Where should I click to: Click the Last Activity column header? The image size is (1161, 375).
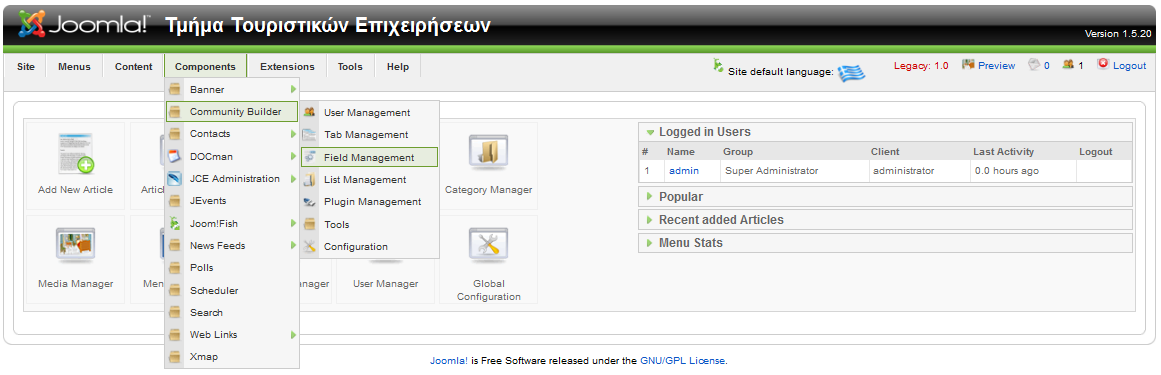pos(1003,151)
